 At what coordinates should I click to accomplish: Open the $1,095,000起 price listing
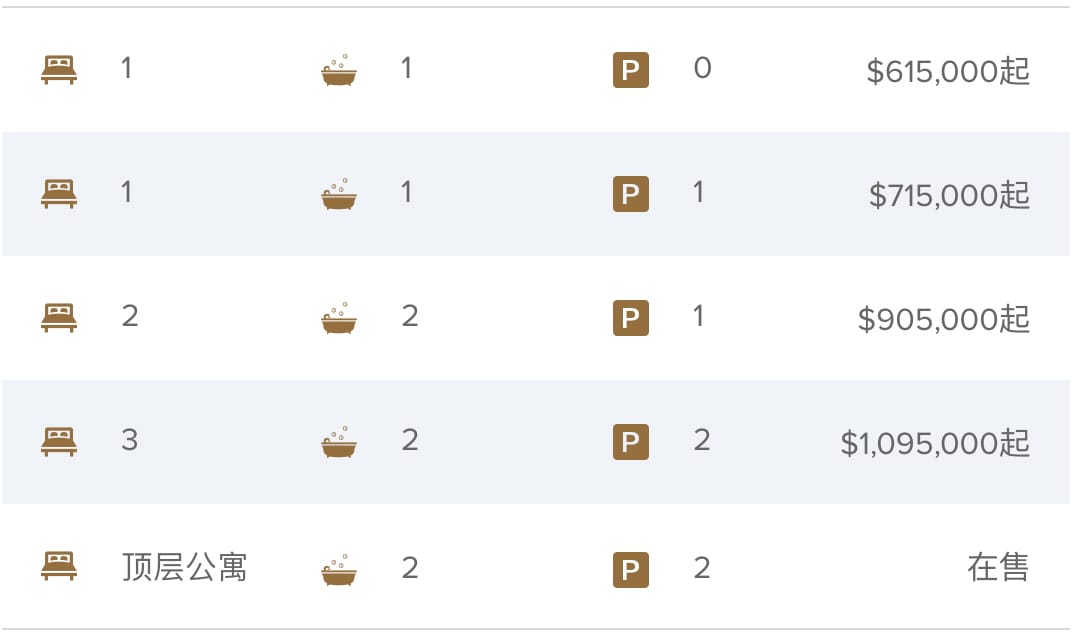[x=935, y=443]
